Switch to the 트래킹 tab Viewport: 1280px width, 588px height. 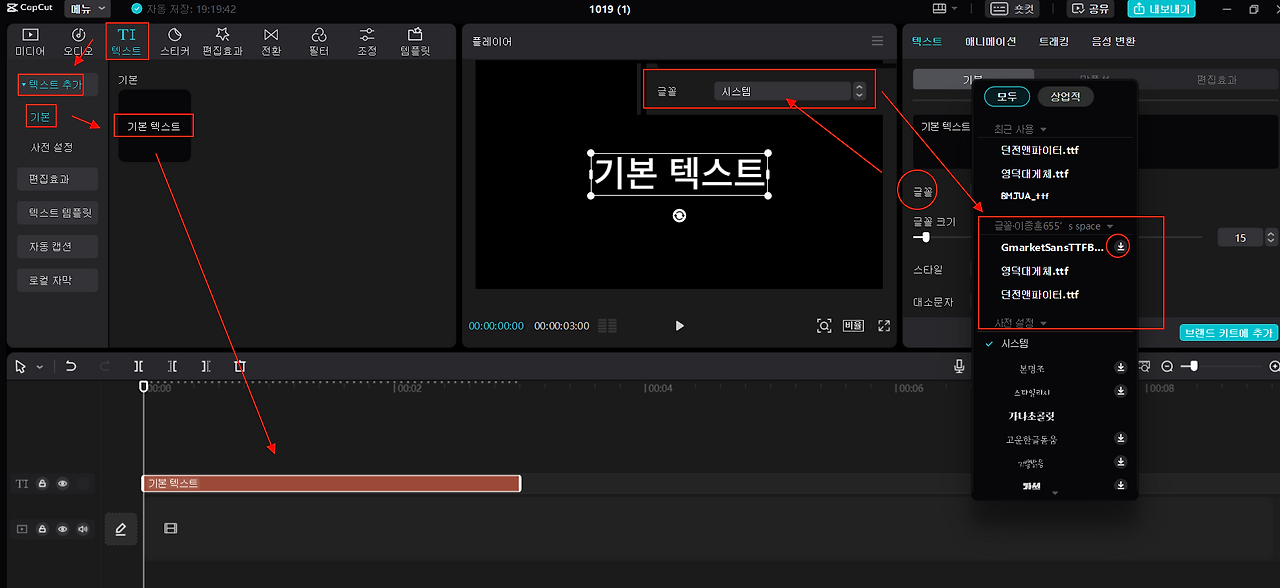coord(1053,41)
